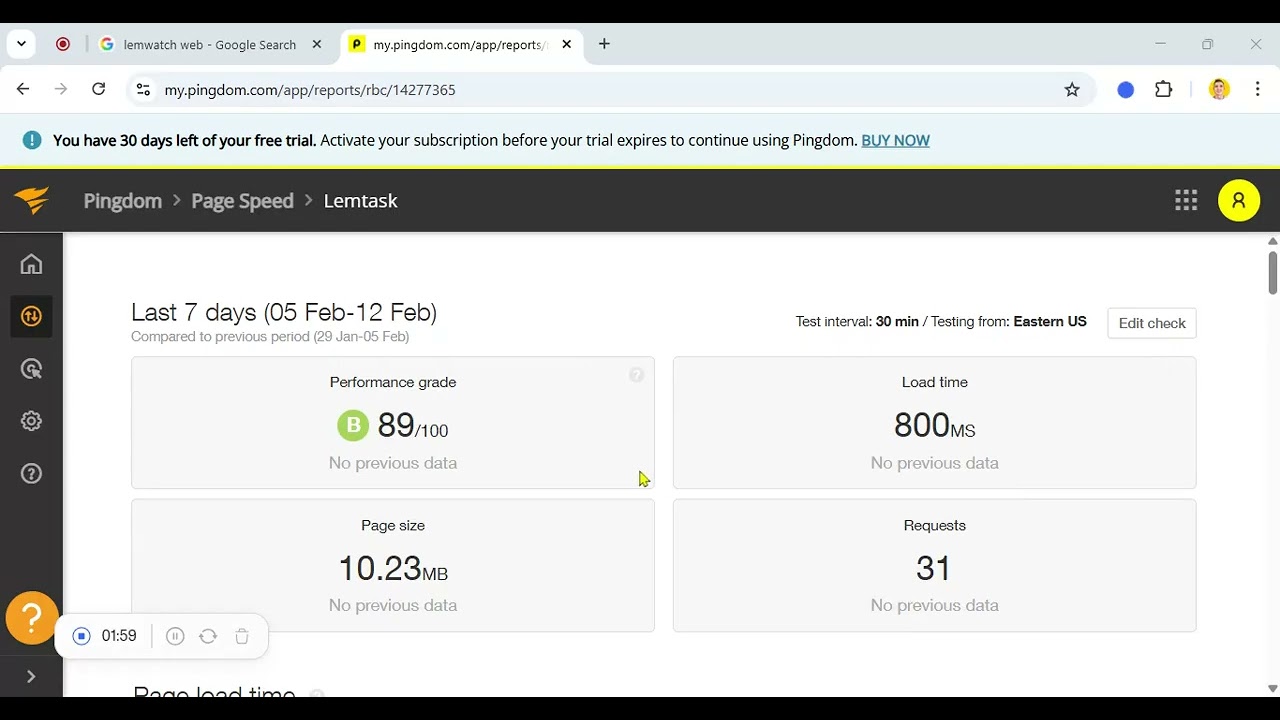Open the browser extensions puzzle icon
This screenshot has width=1280, height=720.
1163,90
